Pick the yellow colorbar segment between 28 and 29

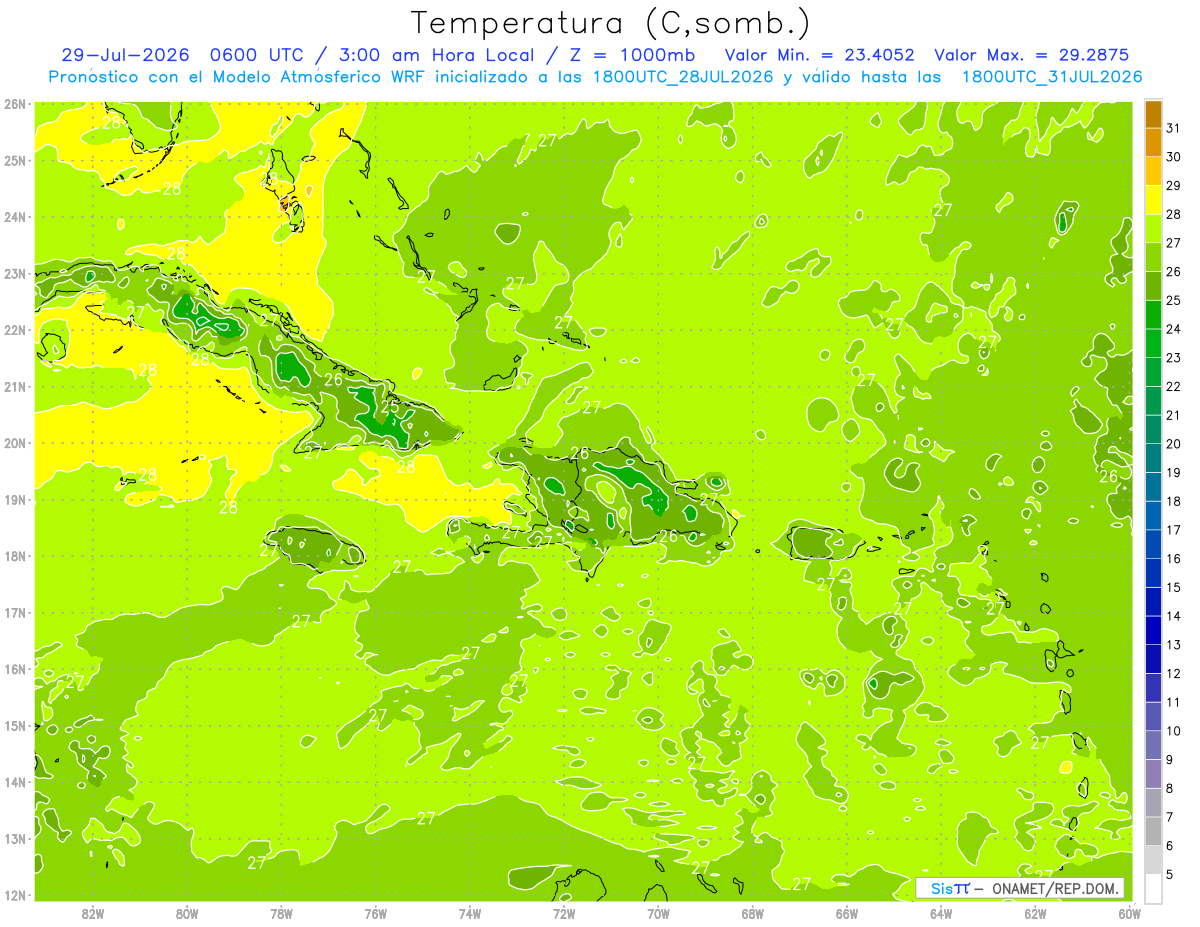(1153, 199)
